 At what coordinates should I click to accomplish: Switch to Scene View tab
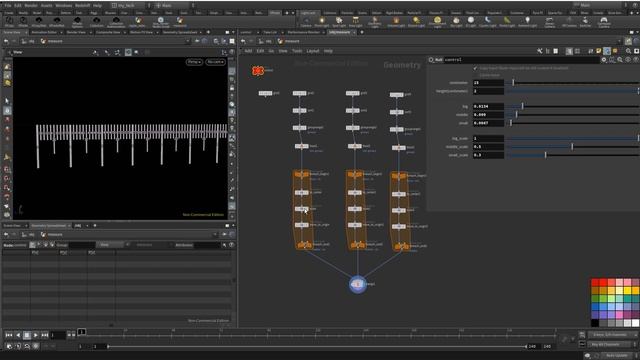(x=12, y=32)
